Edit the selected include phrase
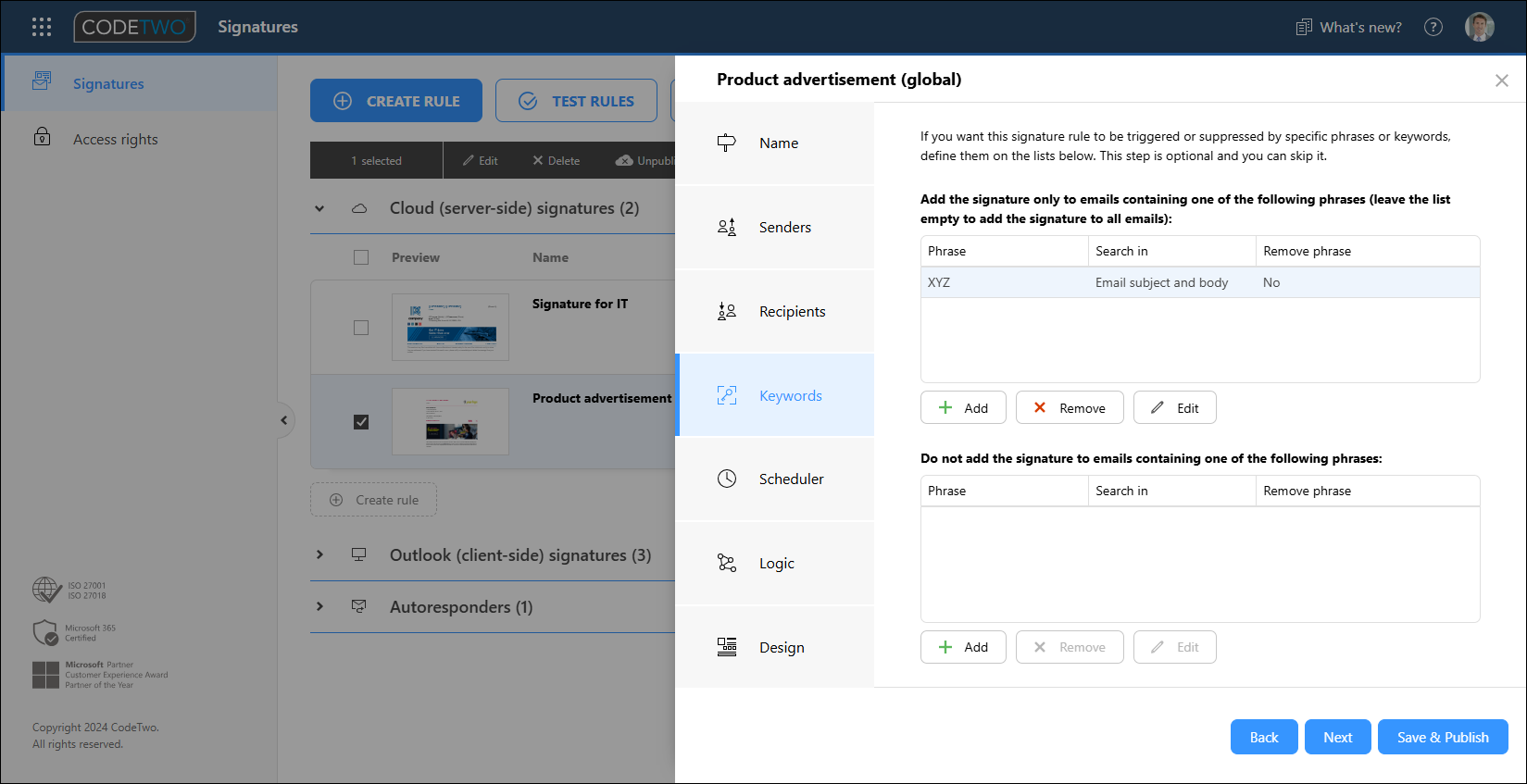This screenshot has height=784, width=1527. click(1175, 407)
